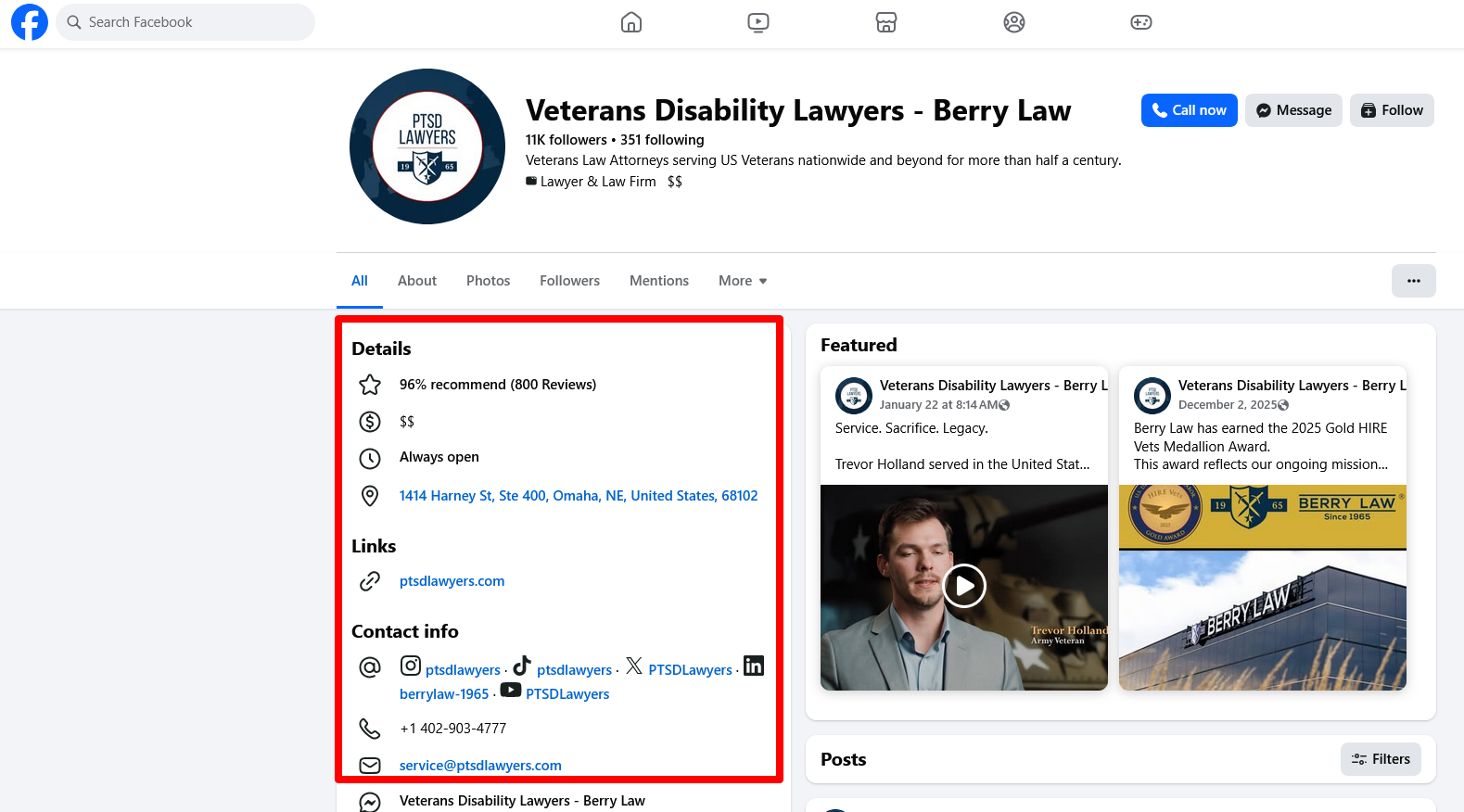Click the January 22 at 8:14 AM timestamp

[x=939, y=405]
